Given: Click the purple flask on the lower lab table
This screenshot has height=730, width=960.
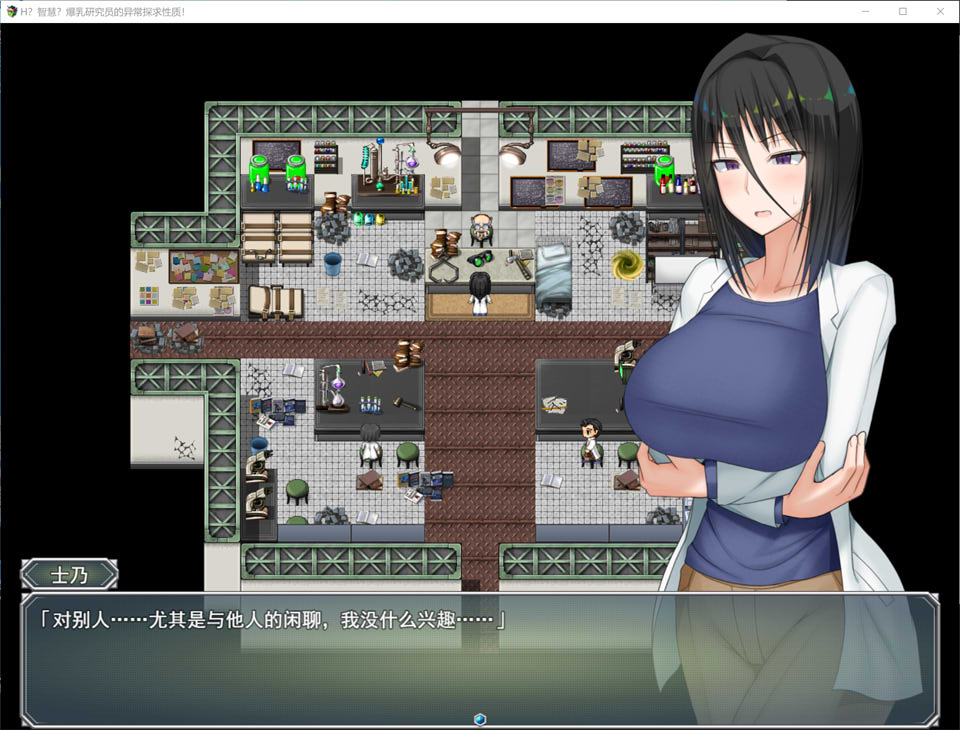Looking at the screenshot, I should pos(340,385).
